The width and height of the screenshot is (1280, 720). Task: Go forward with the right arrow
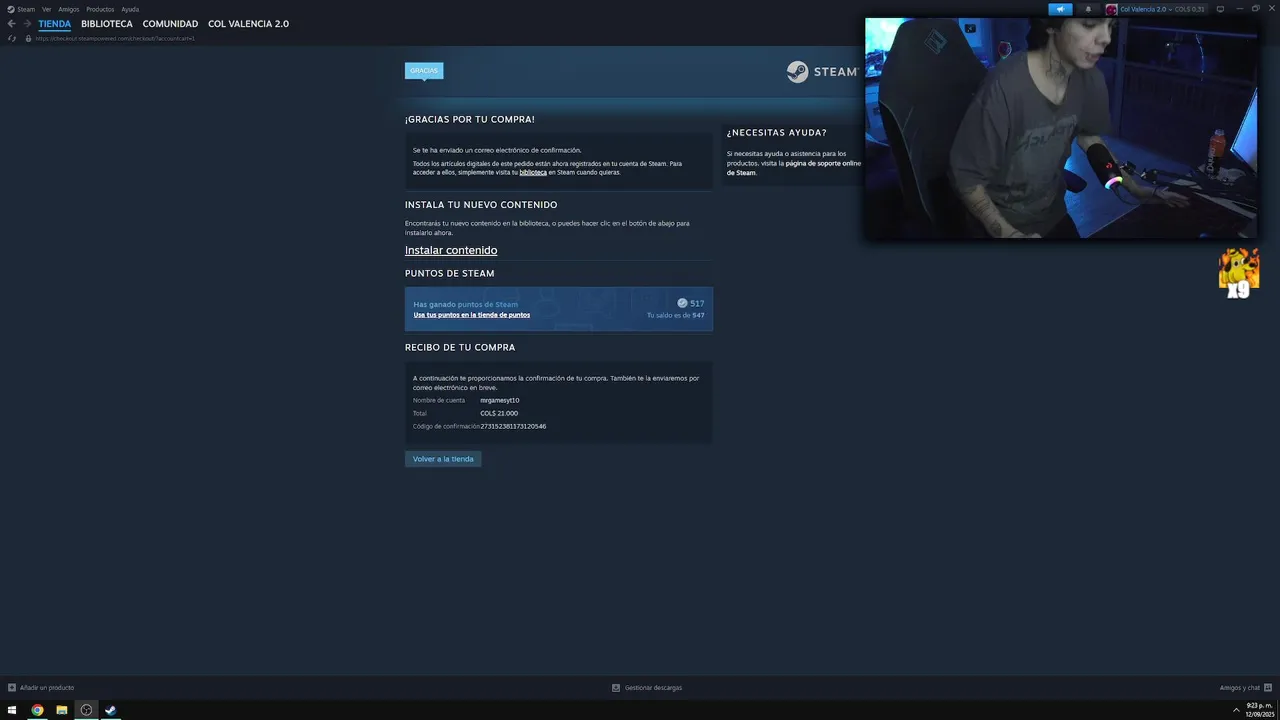pyautogui.click(x=27, y=24)
